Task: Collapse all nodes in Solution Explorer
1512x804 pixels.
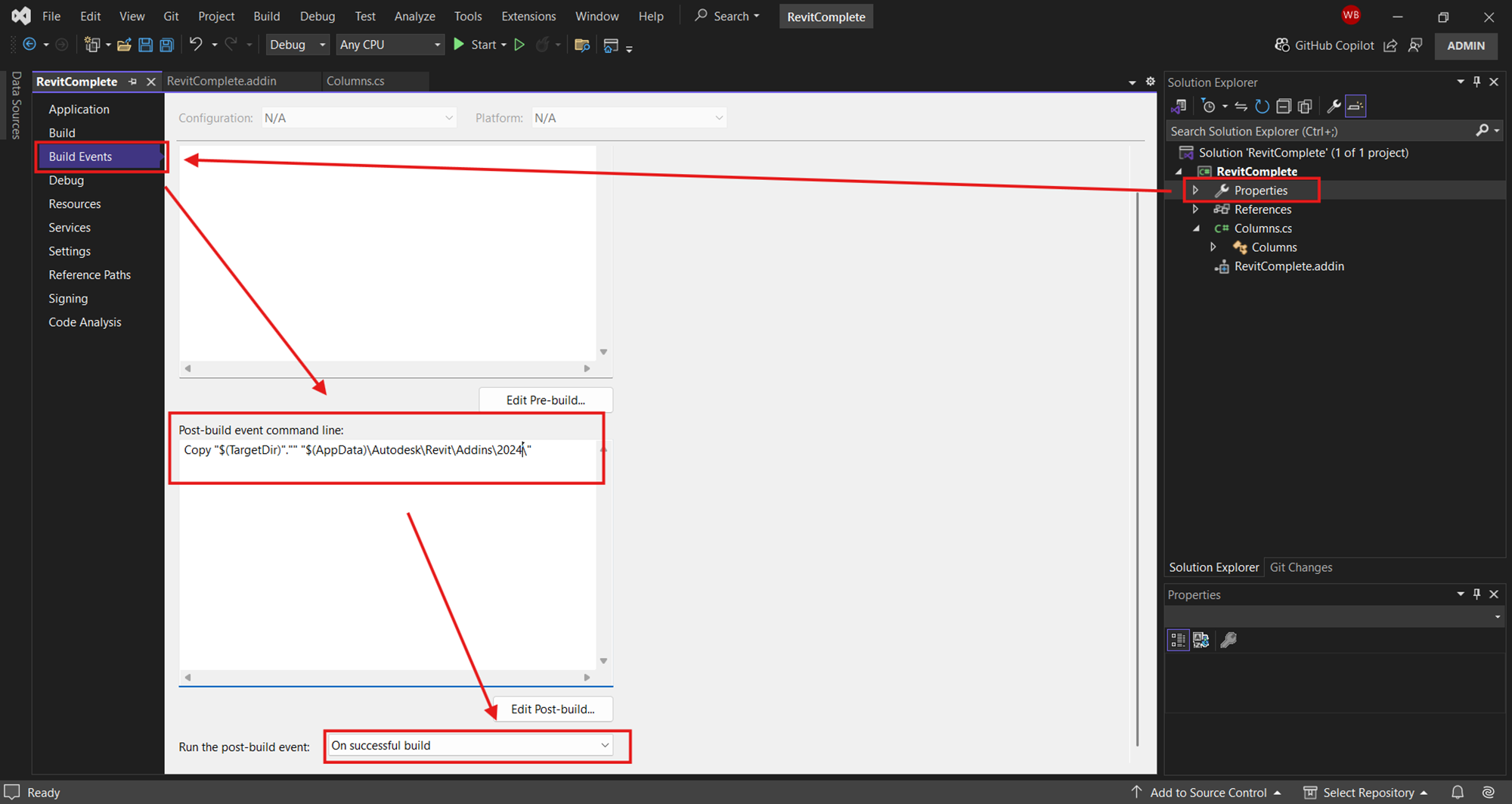Action: [x=1284, y=106]
